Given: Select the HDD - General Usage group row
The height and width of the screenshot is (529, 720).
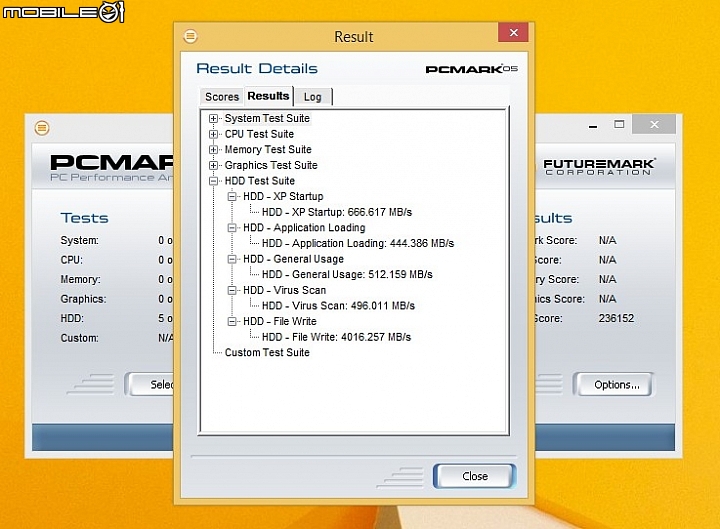Looking at the screenshot, I should pos(293,259).
